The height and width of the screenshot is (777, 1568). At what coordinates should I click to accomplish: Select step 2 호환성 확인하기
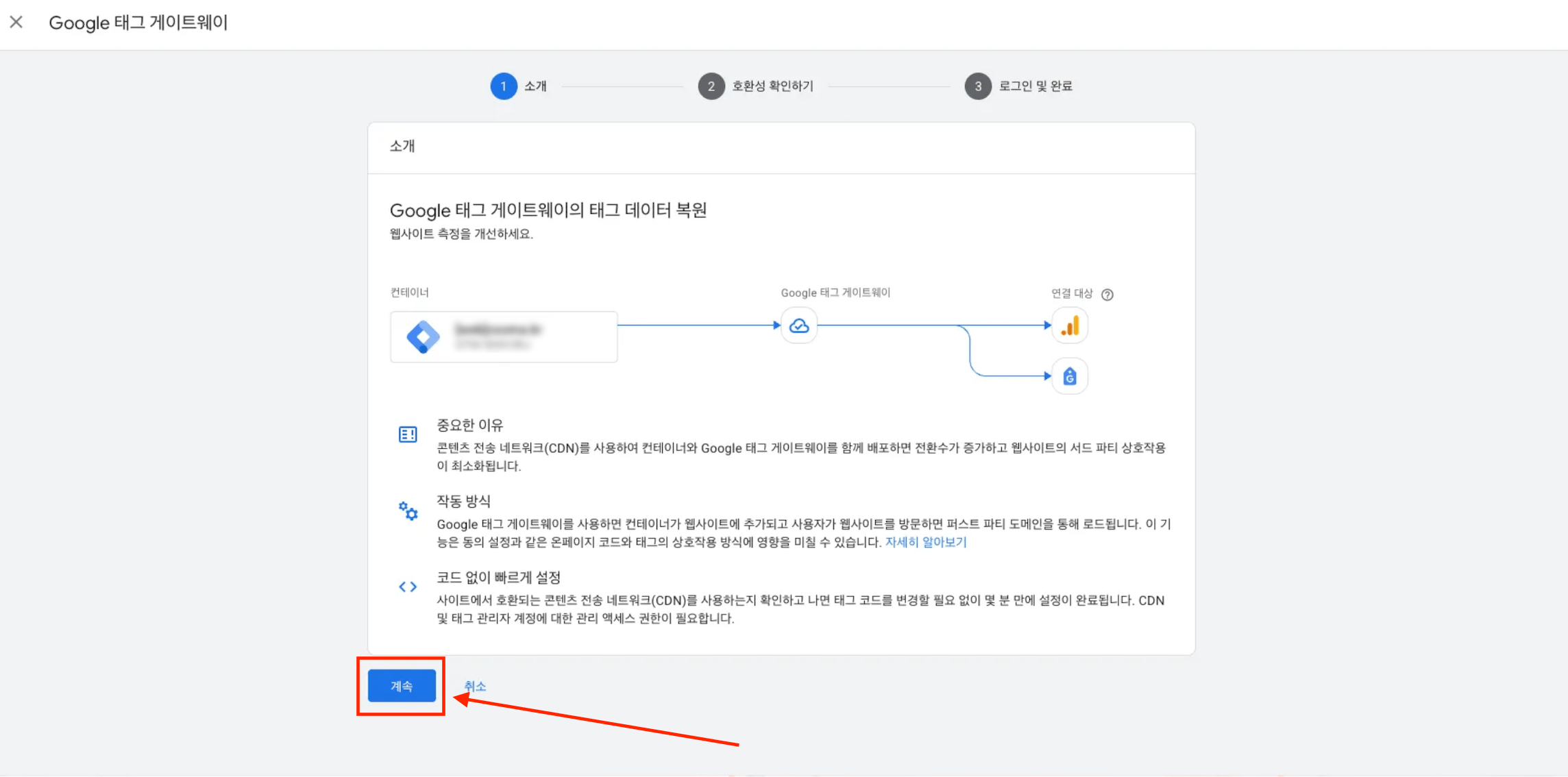point(756,86)
